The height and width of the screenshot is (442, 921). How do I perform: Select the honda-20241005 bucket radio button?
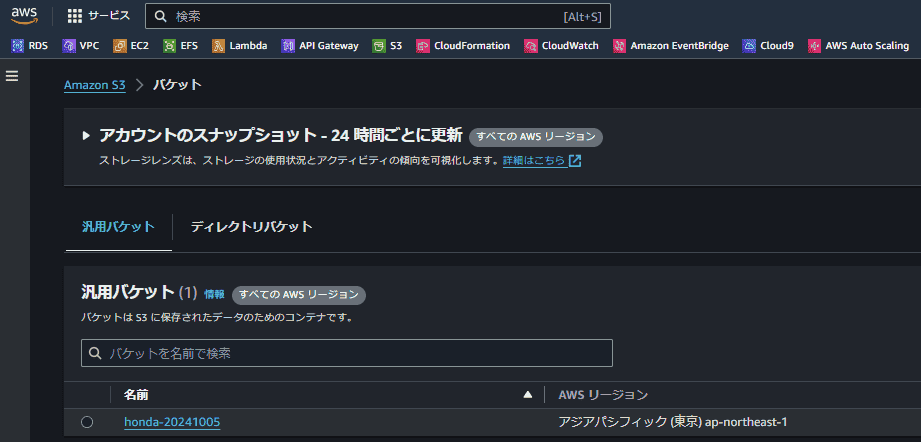click(x=87, y=422)
